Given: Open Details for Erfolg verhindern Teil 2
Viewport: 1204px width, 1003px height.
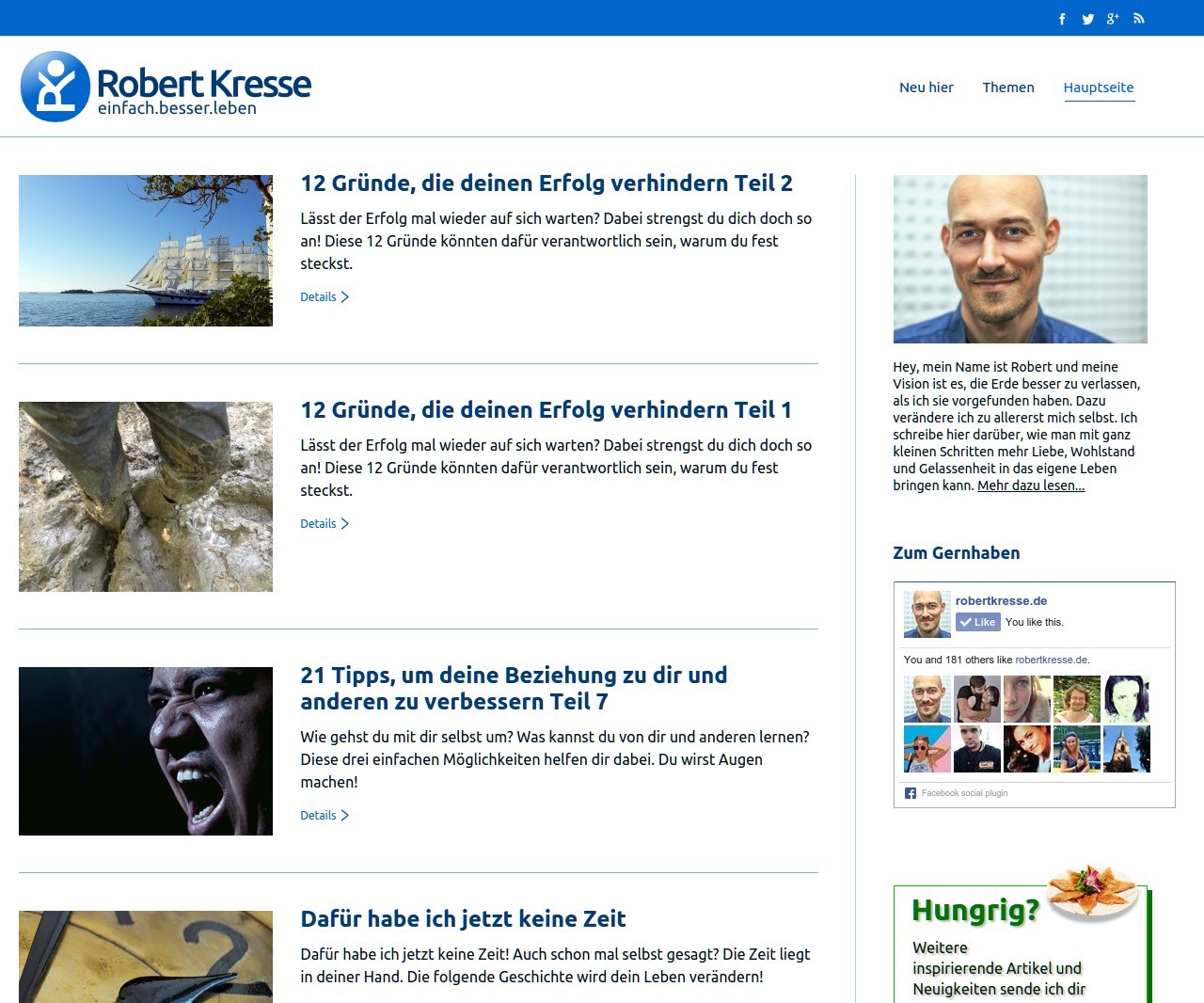Looking at the screenshot, I should (x=324, y=297).
